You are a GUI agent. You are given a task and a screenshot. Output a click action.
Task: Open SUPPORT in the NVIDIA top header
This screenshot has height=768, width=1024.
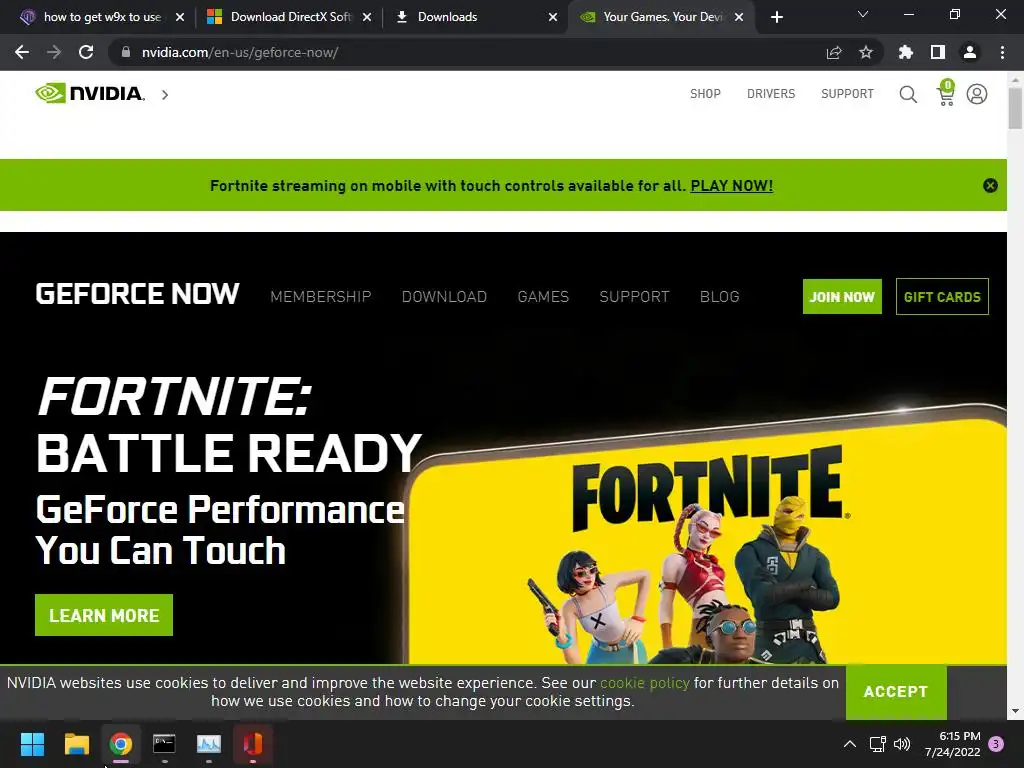tap(847, 94)
